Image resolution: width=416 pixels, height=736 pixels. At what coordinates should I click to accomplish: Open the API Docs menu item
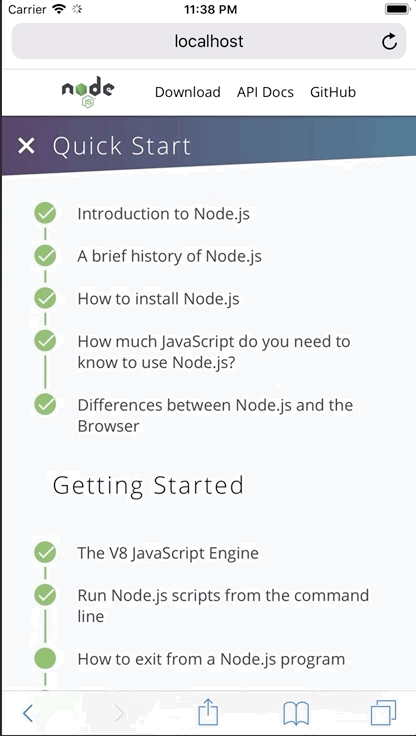(x=265, y=92)
